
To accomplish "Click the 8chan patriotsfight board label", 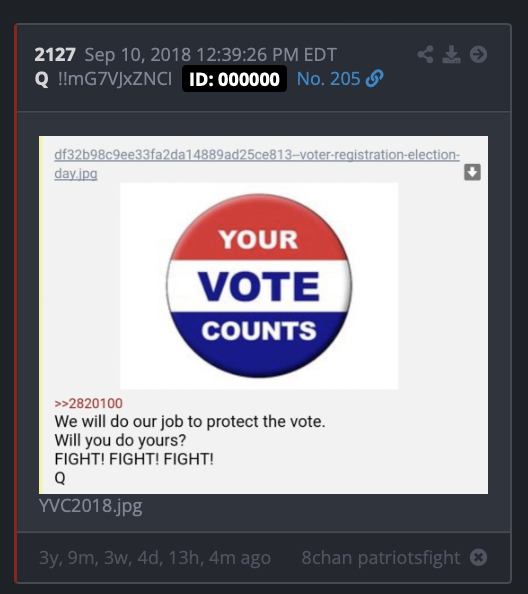I will pyautogui.click(x=381, y=558).
